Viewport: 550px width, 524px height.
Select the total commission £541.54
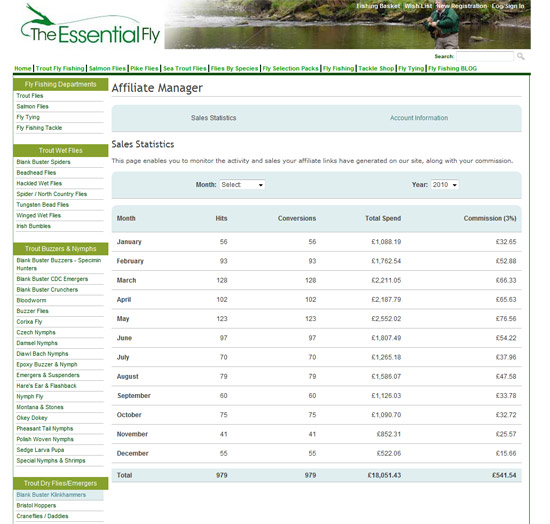504,475
